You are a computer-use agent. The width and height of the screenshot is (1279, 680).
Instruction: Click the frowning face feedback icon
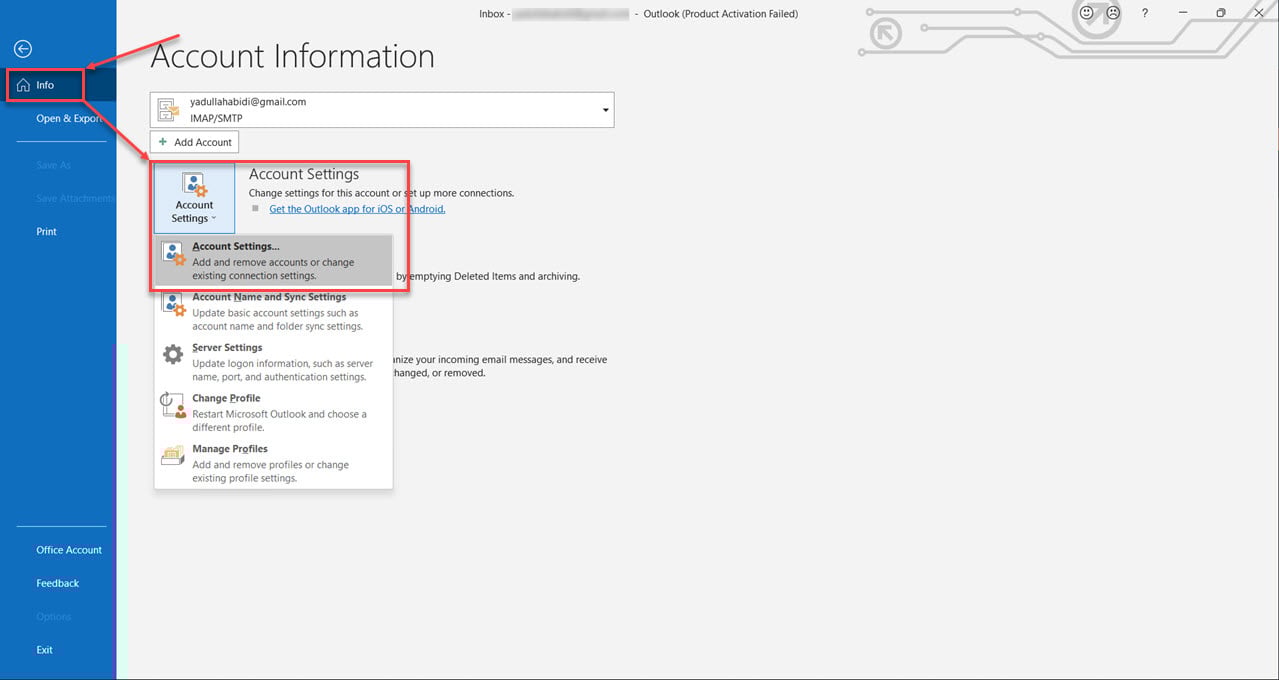(1112, 13)
